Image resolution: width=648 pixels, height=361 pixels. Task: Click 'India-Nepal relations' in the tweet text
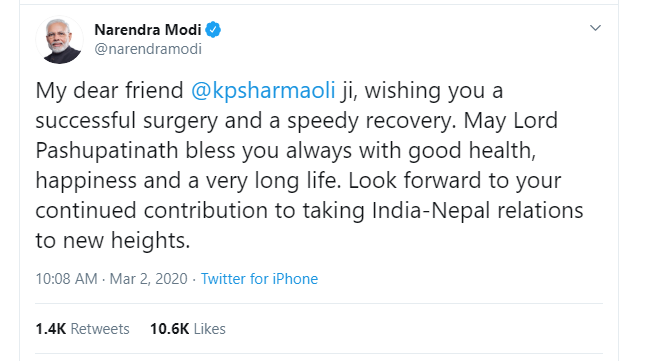coord(477,210)
